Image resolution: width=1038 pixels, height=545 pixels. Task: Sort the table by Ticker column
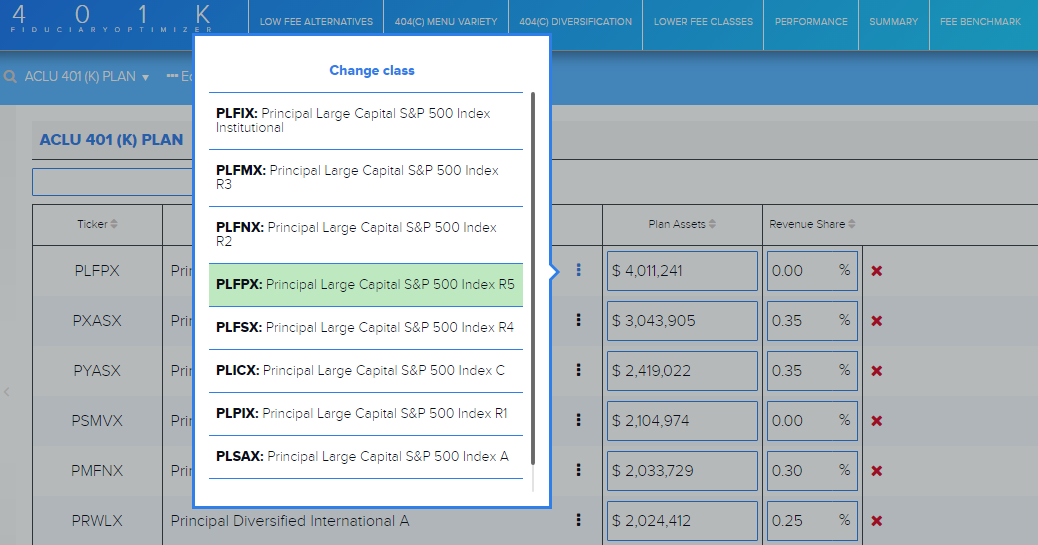pos(97,224)
